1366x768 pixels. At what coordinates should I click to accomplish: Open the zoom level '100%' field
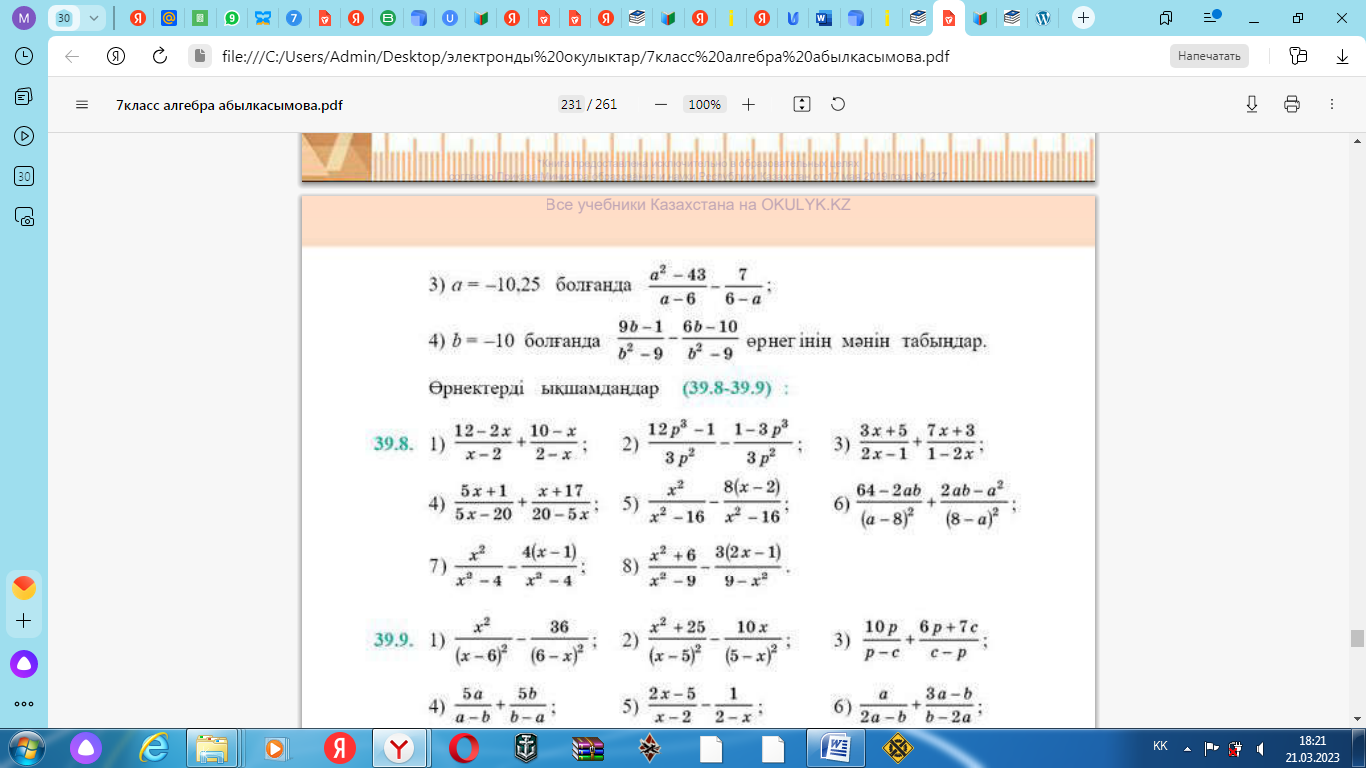pyautogui.click(x=704, y=104)
